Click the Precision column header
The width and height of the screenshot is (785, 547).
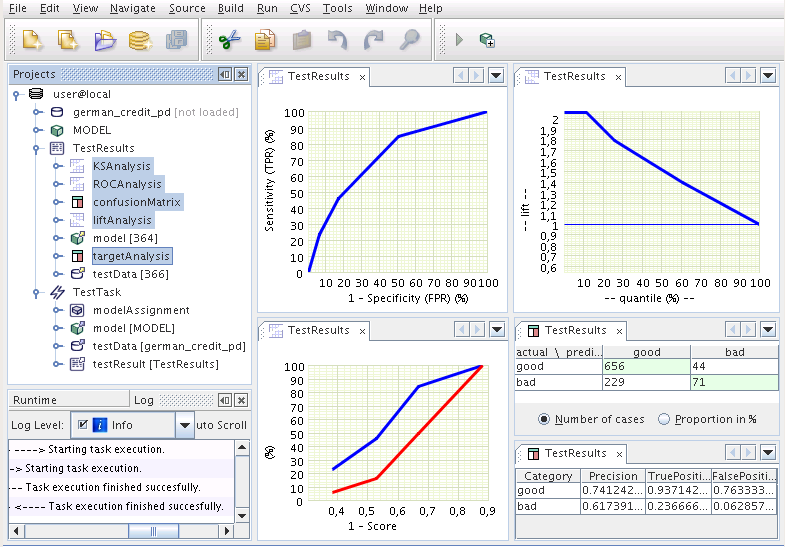point(613,476)
